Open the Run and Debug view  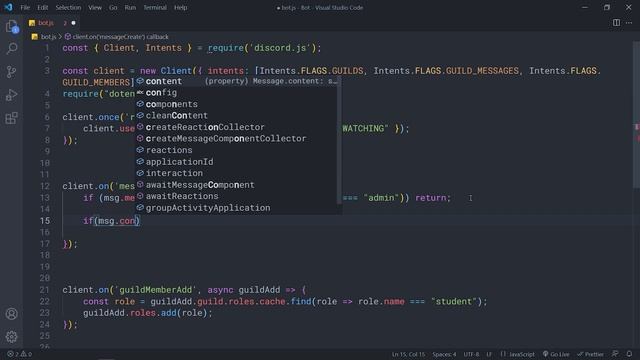tap(11, 95)
